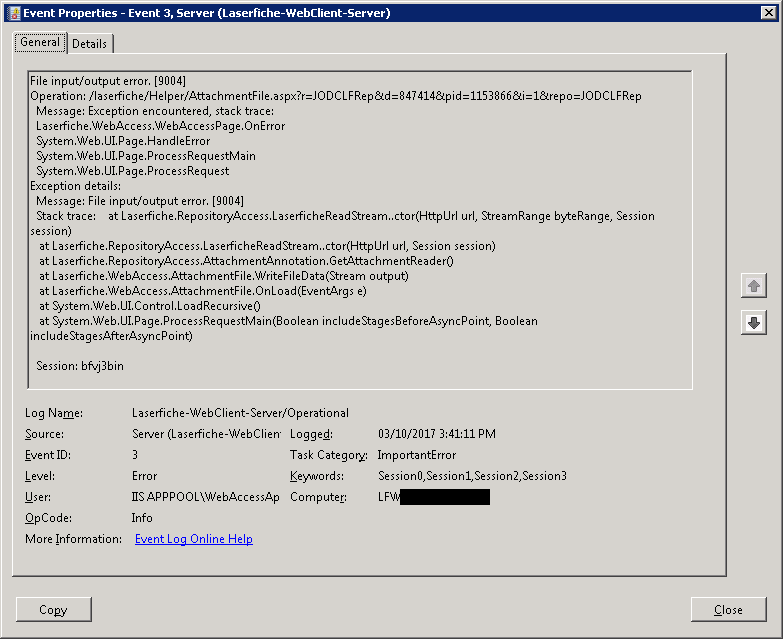Click the Level value Error
The width and height of the screenshot is (783, 639).
click(x=144, y=476)
